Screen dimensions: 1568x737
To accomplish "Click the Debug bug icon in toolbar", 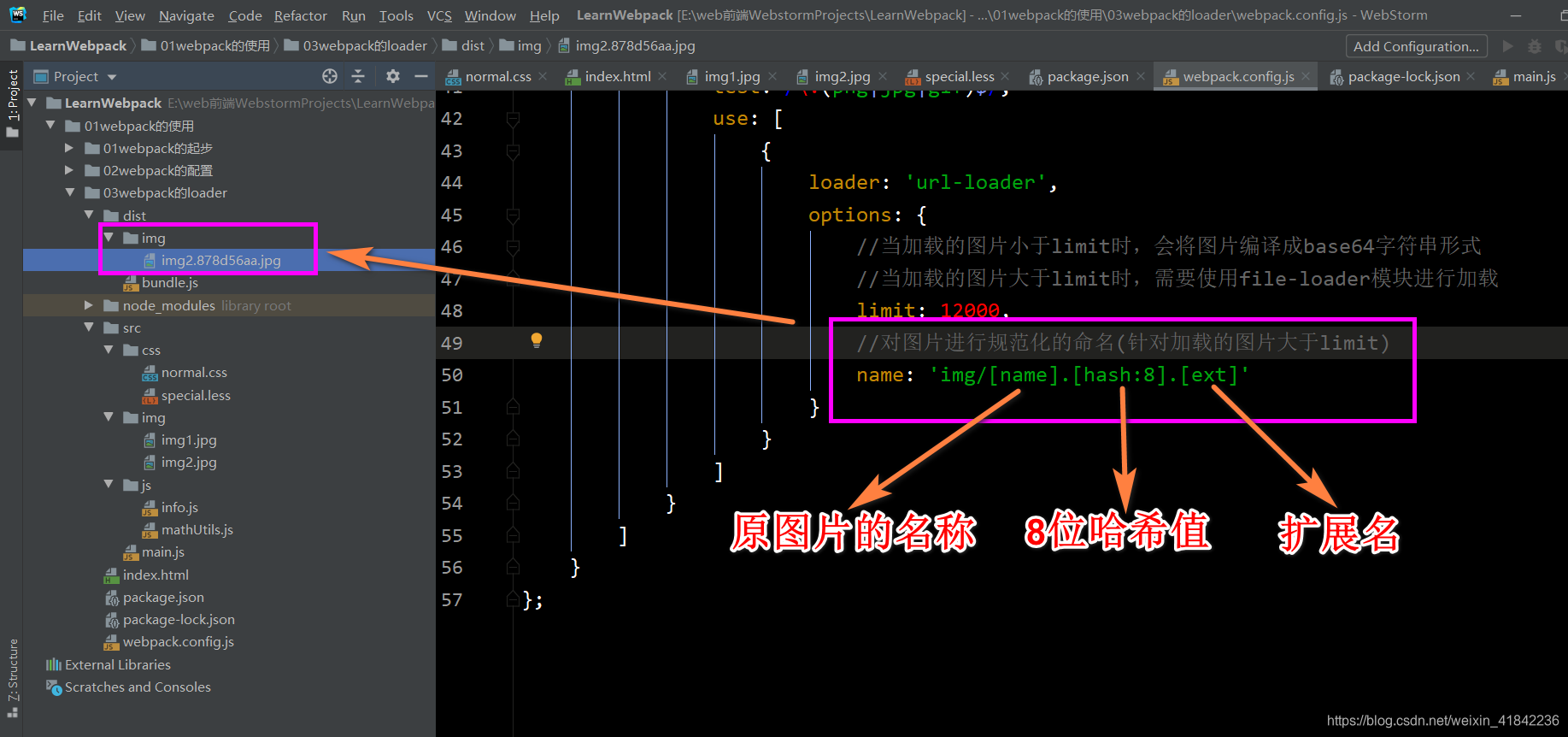I will point(1535,46).
